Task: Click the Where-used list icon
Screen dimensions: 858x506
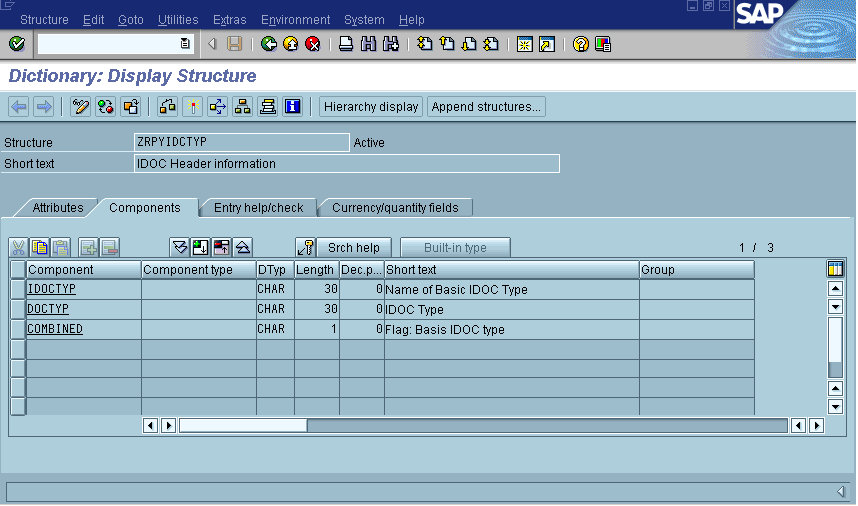Action: tap(218, 107)
